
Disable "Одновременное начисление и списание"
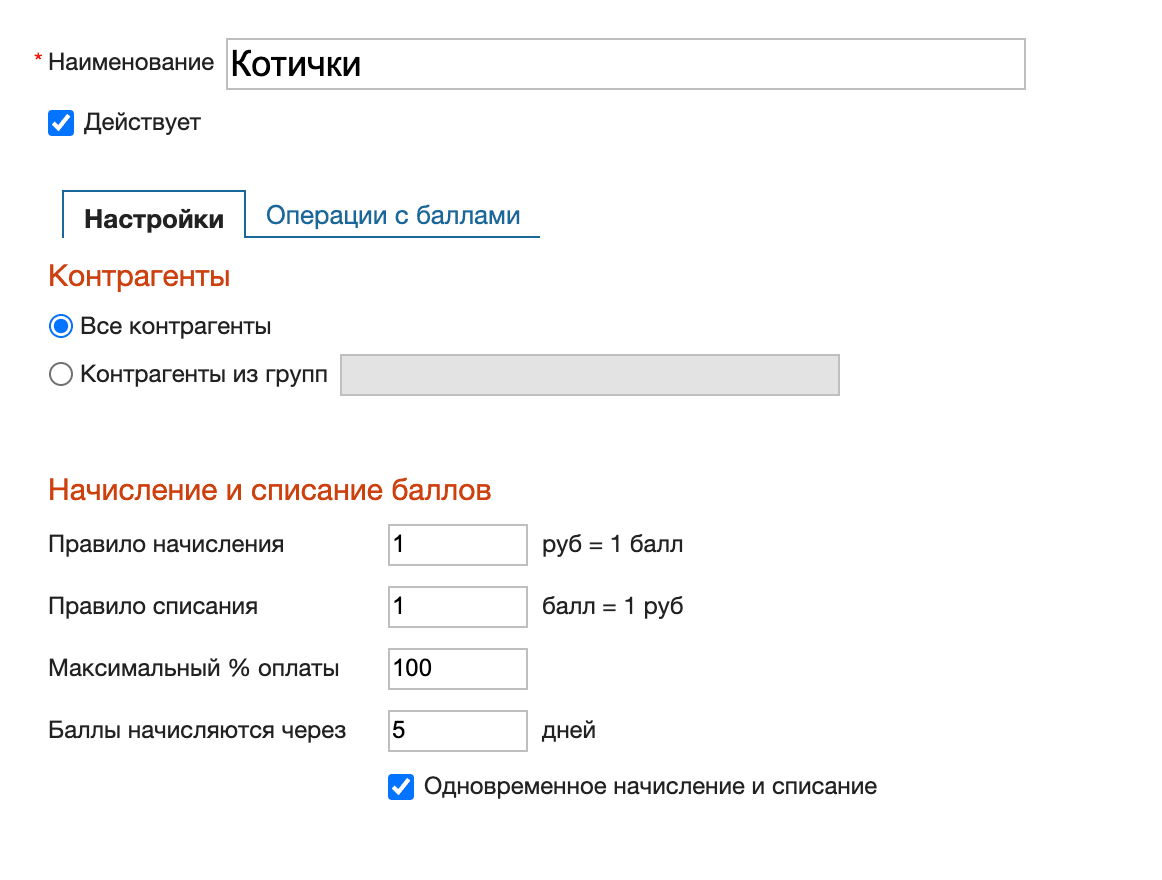point(401,787)
